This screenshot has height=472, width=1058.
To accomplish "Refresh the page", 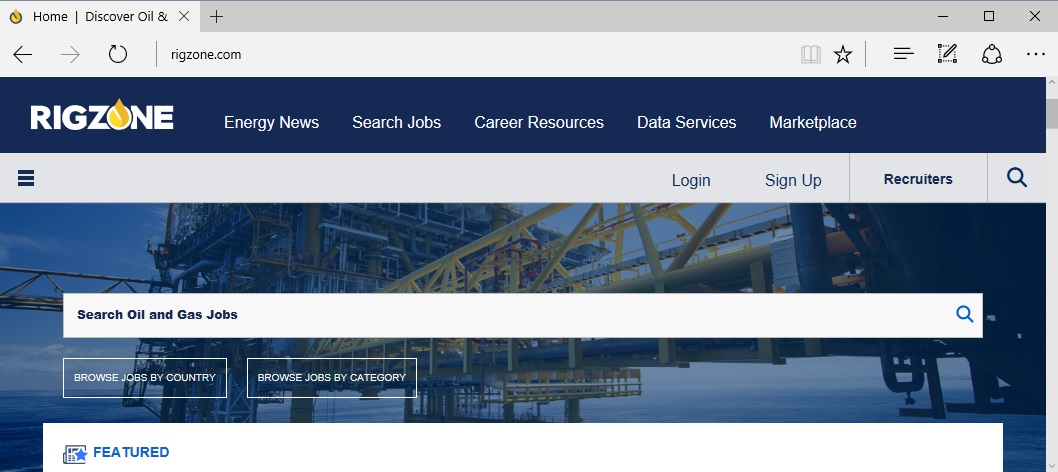I will click(117, 54).
